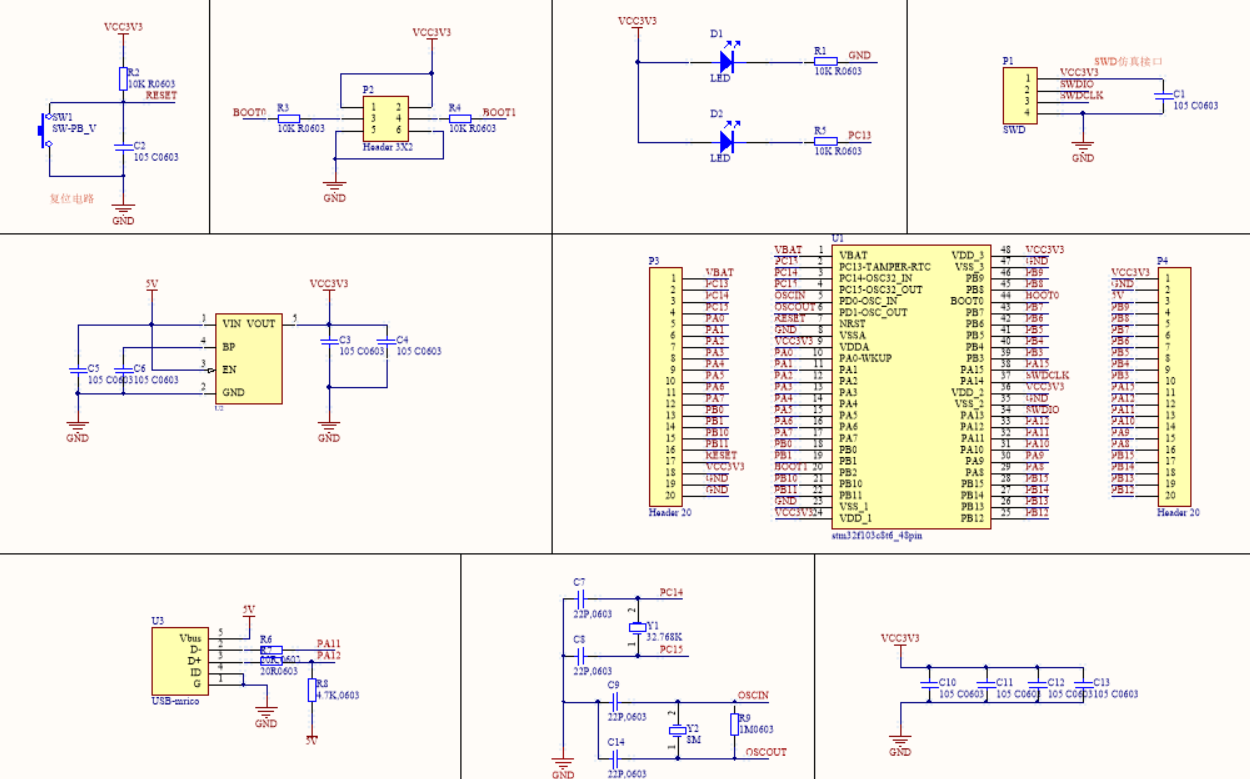Viewport: 1250px width, 779px height.
Task: Click the stm32f103c8t6_48pin part label
Action: click(877, 536)
